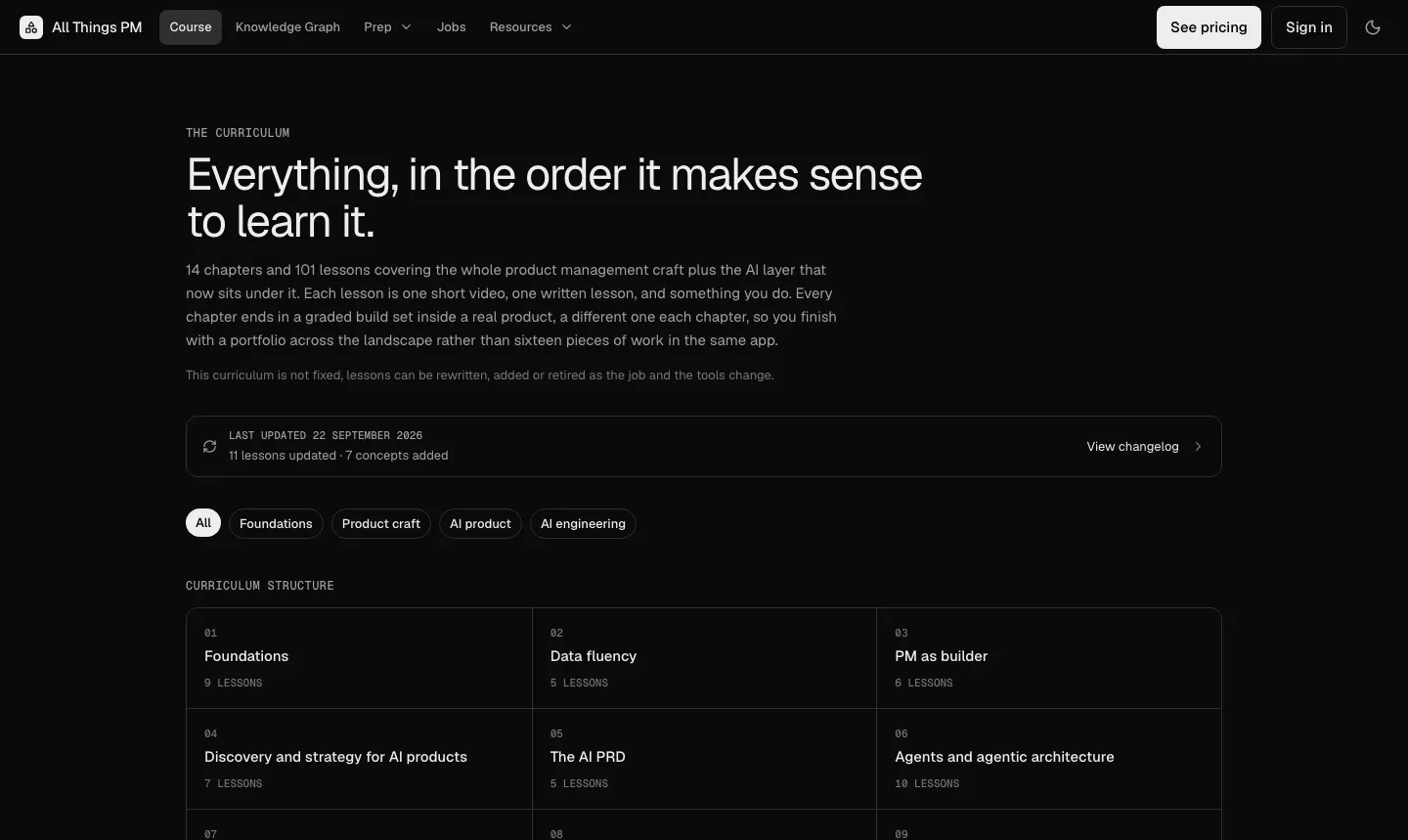1408x840 pixels.
Task: Open the PM as builder chapter
Action: click(x=1049, y=658)
